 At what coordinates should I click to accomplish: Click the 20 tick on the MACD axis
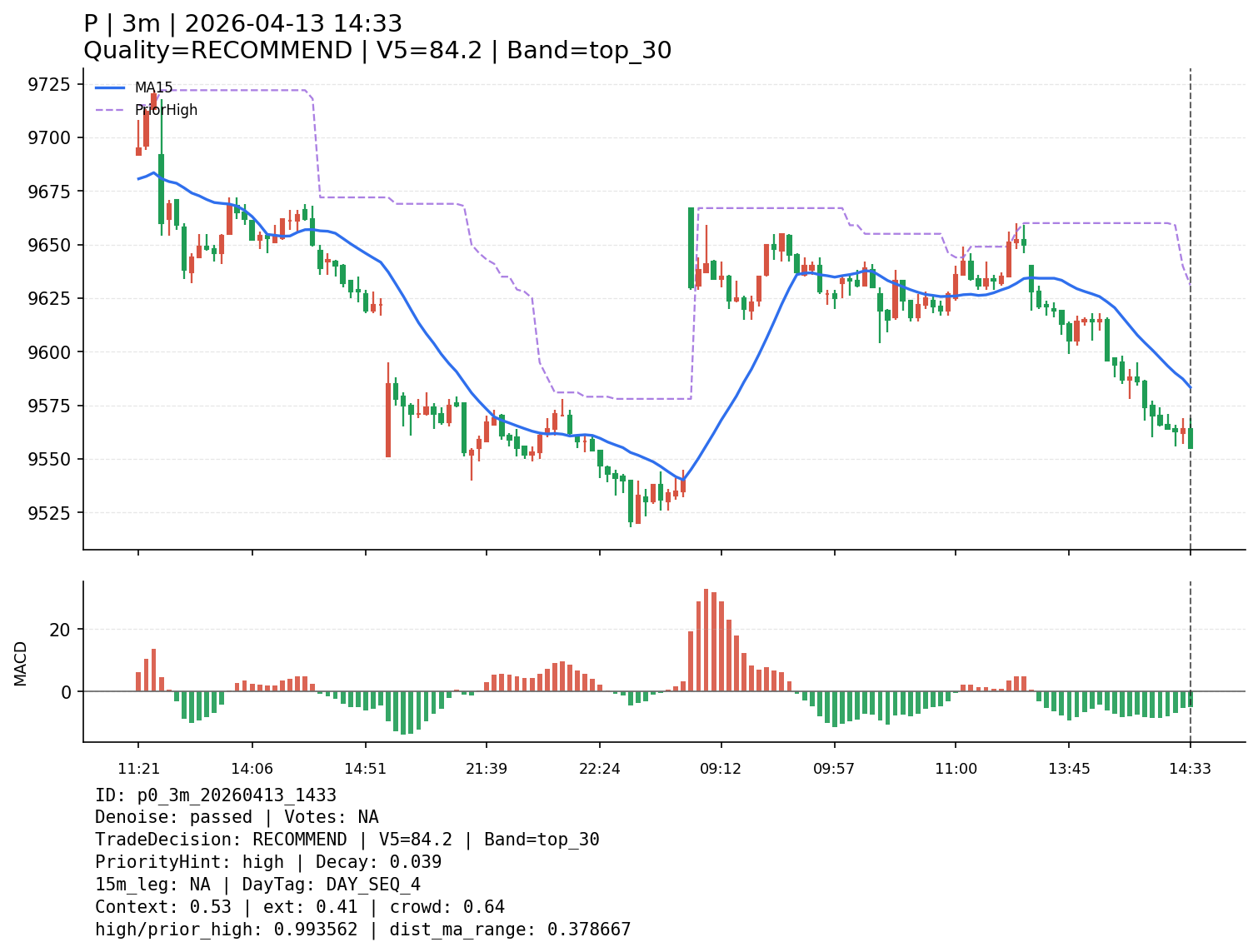pos(63,630)
